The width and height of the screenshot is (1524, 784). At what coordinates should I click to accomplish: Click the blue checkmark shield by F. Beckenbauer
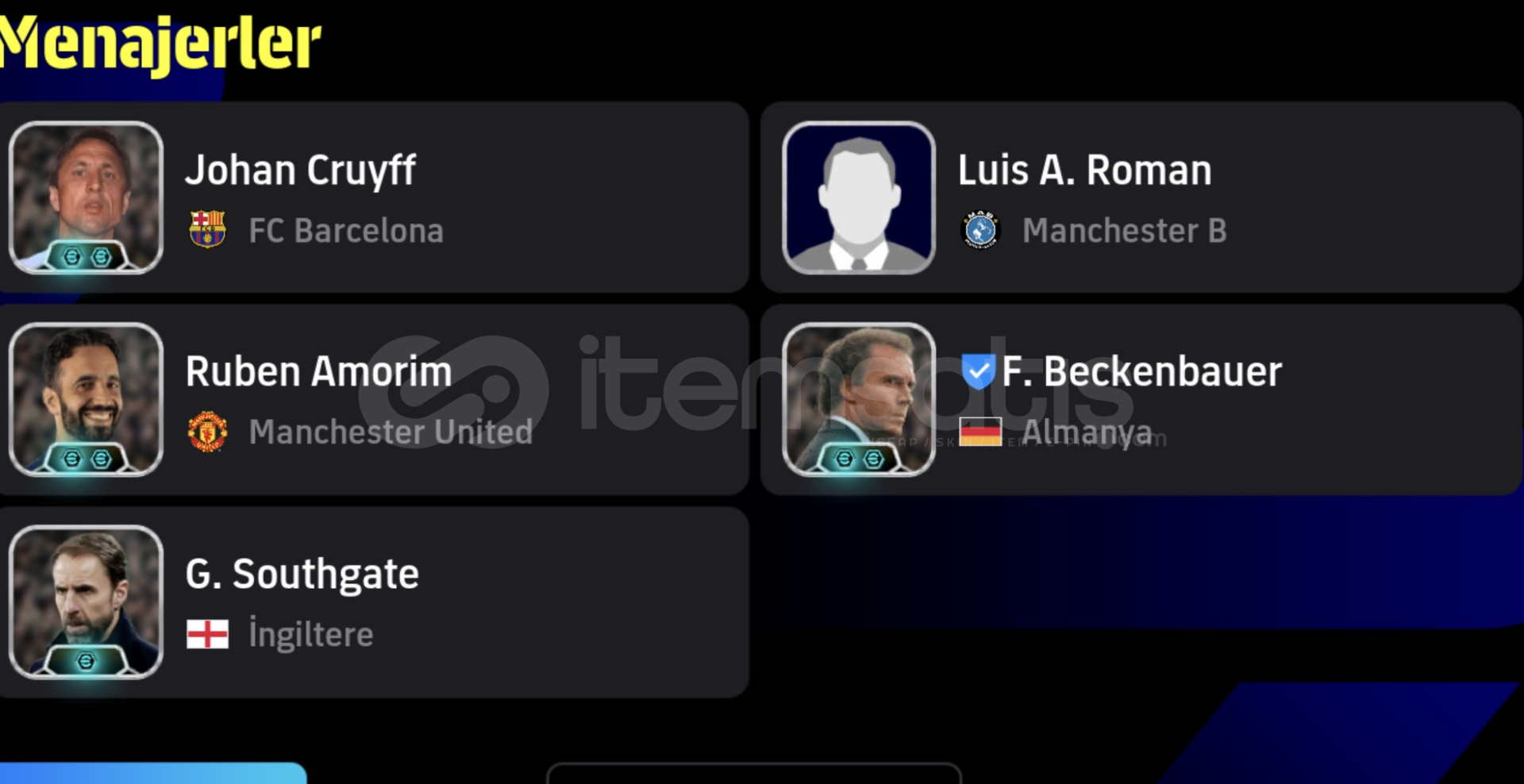coord(978,371)
